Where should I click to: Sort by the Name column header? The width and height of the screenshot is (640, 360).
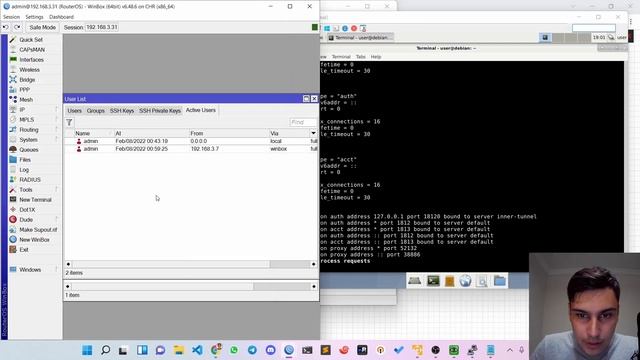point(92,133)
